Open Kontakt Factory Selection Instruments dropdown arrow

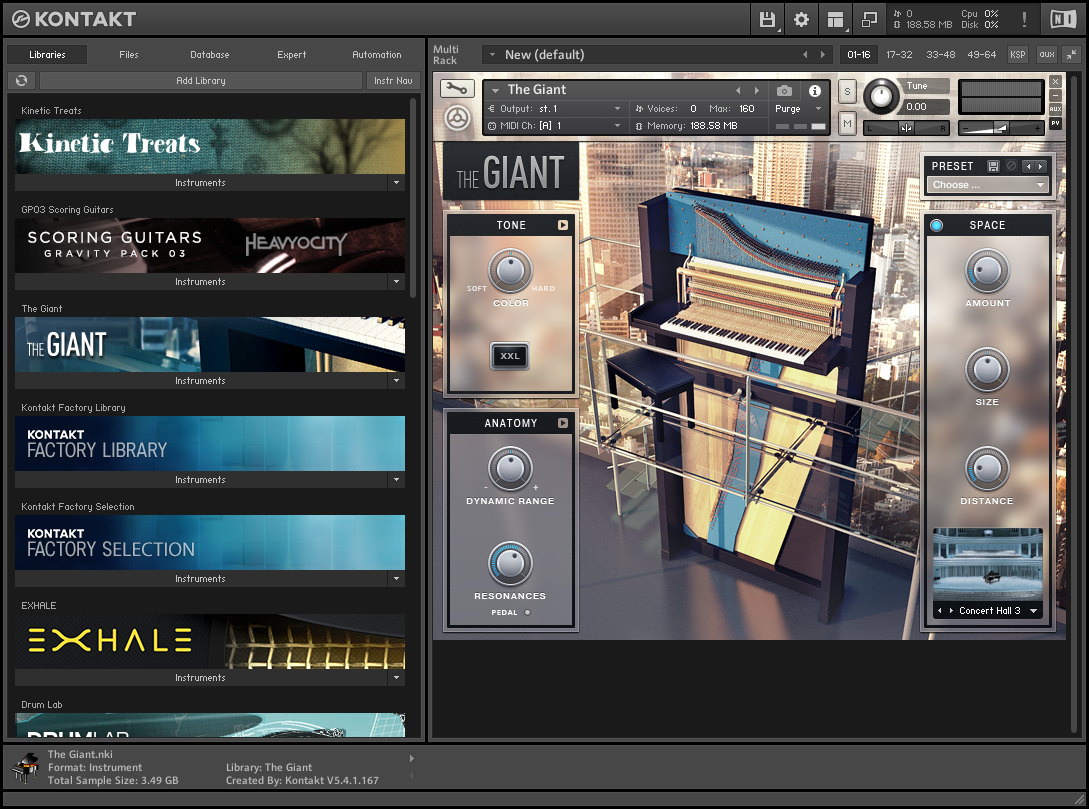[397, 578]
